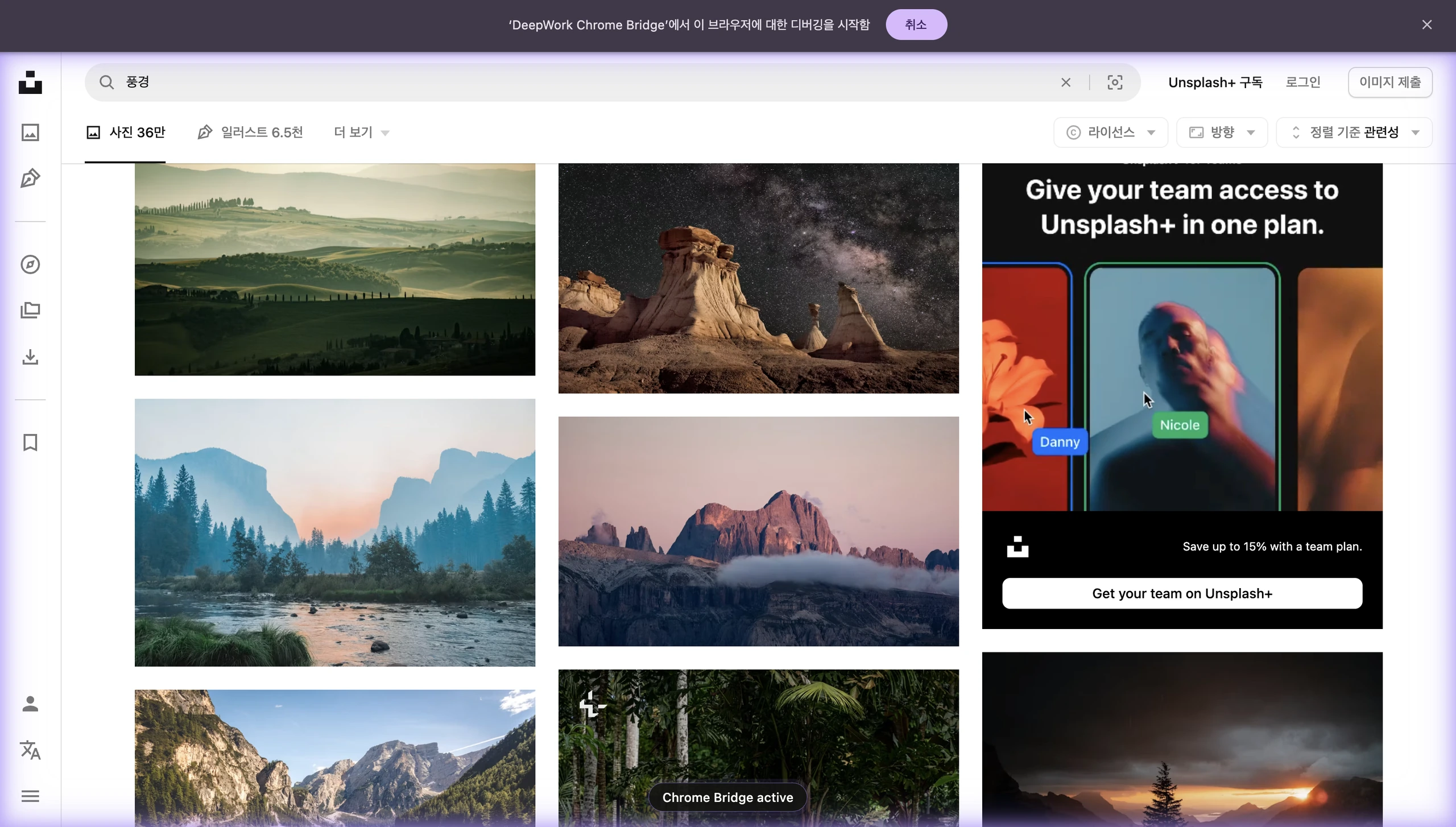The width and height of the screenshot is (1456, 827).
Task: Open the Downloads icon in sidebar
Action: click(x=30, y=357)
